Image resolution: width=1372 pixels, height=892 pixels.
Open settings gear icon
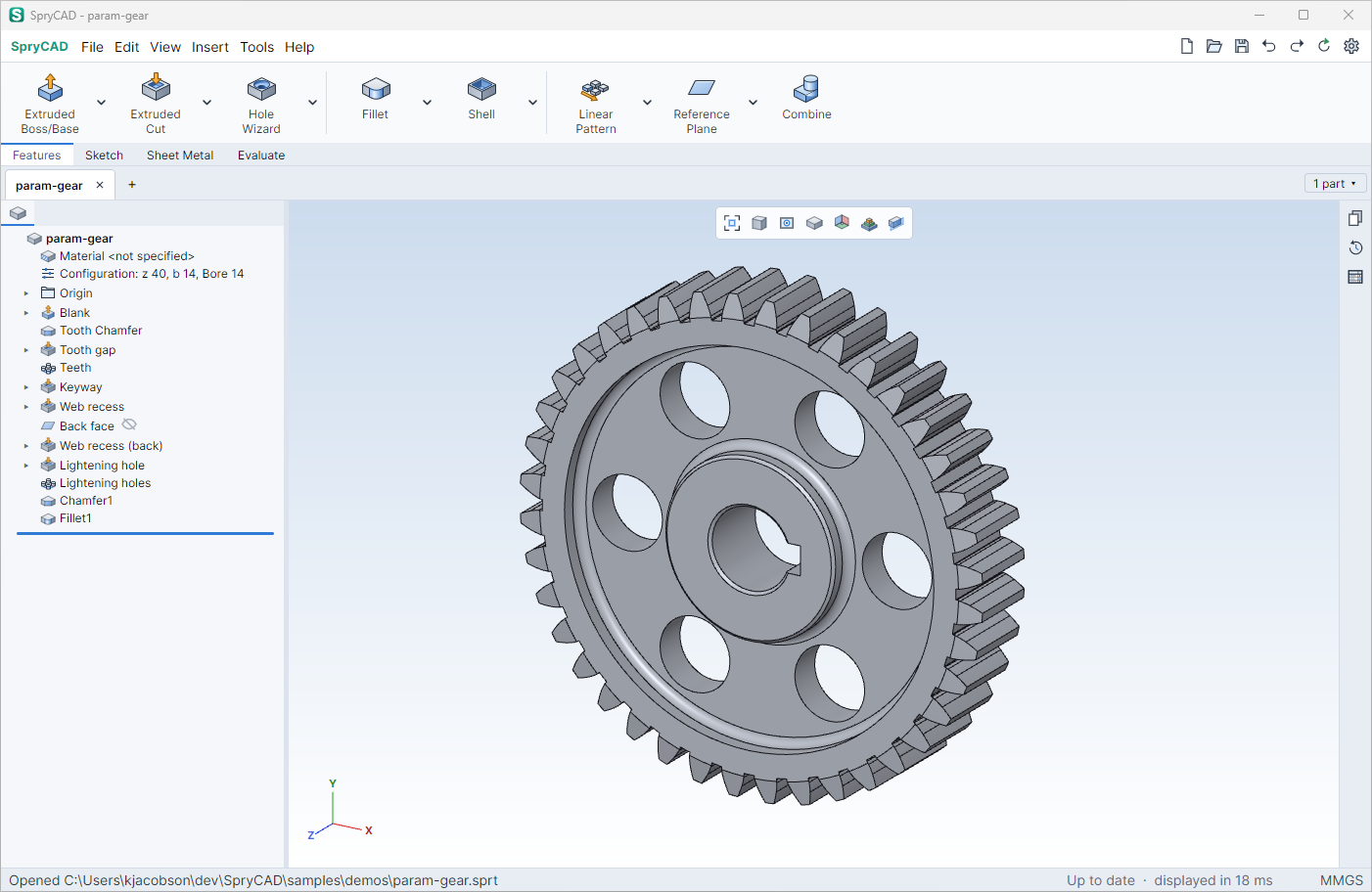(x=1351, y=46)
